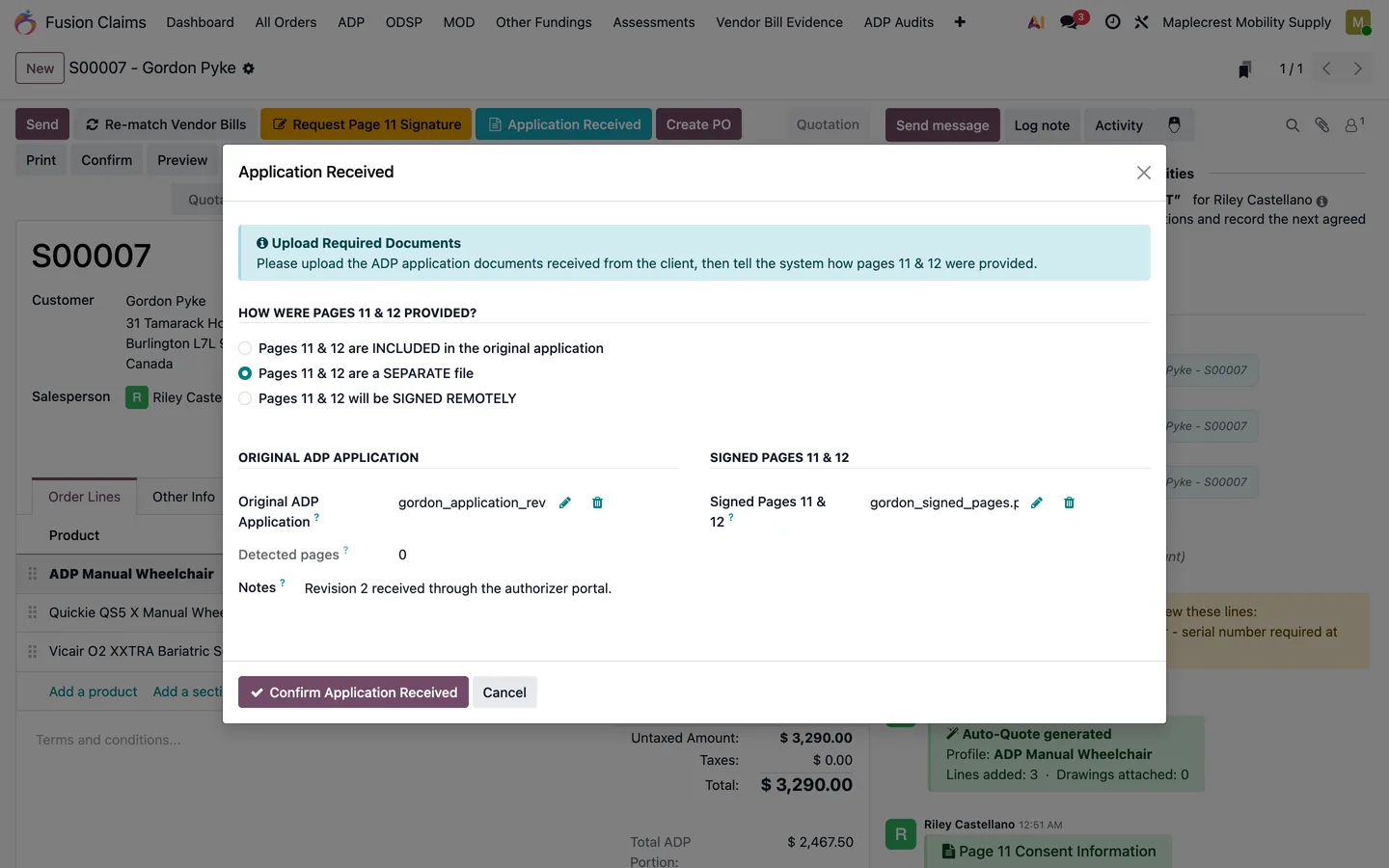This screenshot has height=868, width=1389.
Task: Click the Create PO button
Action: (x=698, y=124)
